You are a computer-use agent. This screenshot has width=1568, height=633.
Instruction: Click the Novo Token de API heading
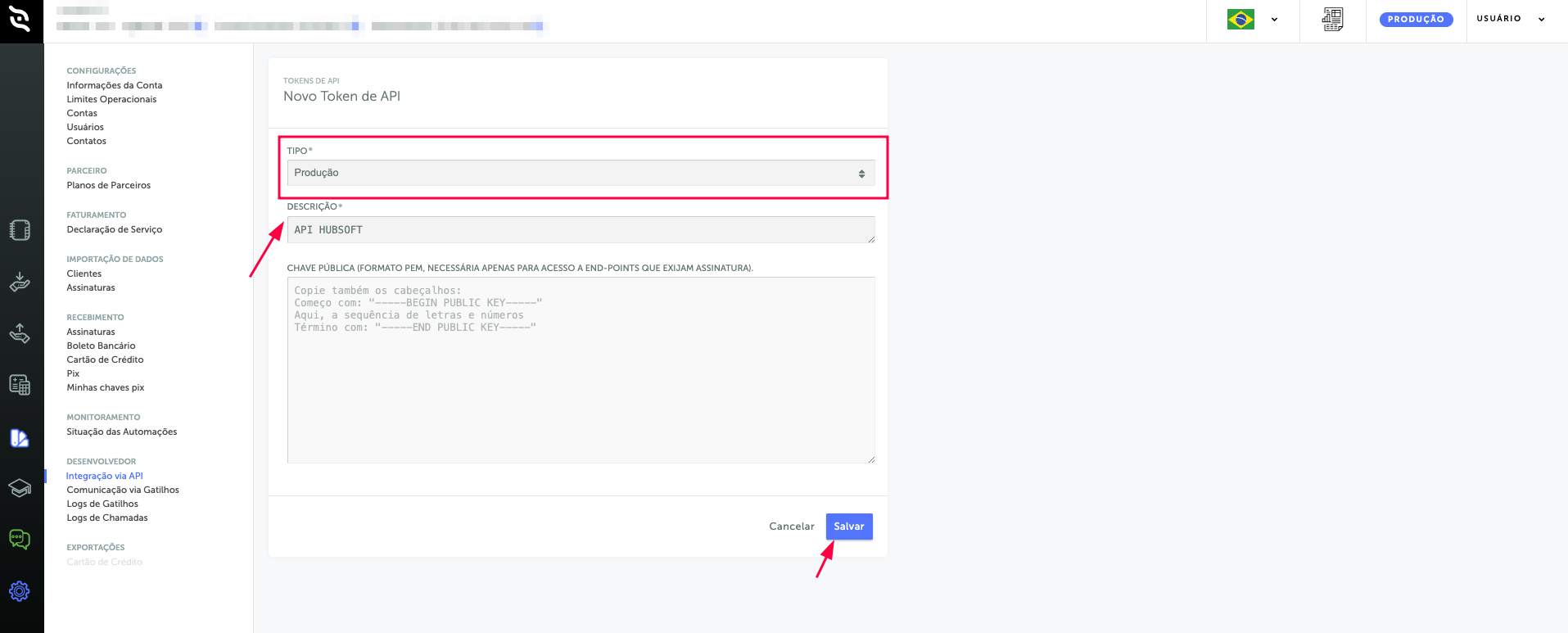click(x=341, y=96)
